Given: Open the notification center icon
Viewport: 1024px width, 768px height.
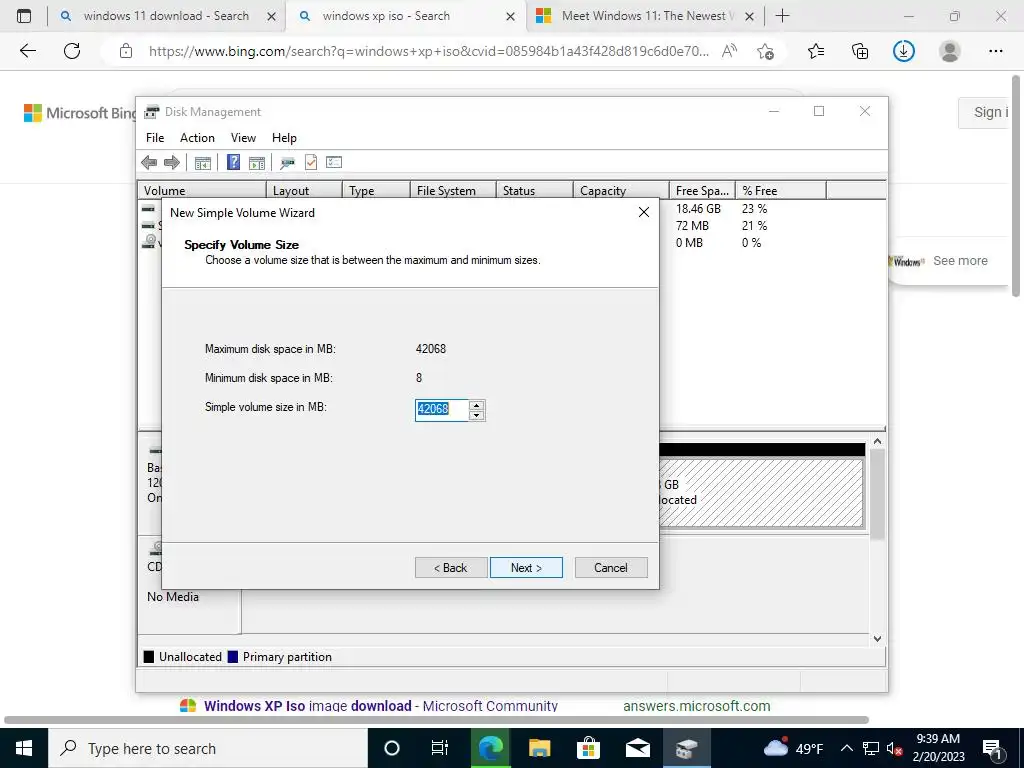Looking at the screenshot, I should point(992,749).
